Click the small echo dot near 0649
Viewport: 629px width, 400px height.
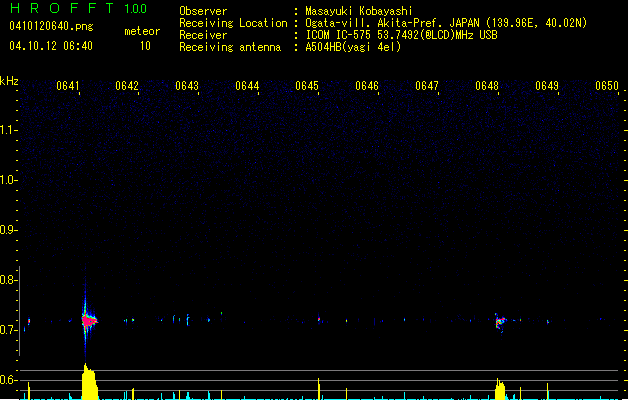[x=548, y=321]
